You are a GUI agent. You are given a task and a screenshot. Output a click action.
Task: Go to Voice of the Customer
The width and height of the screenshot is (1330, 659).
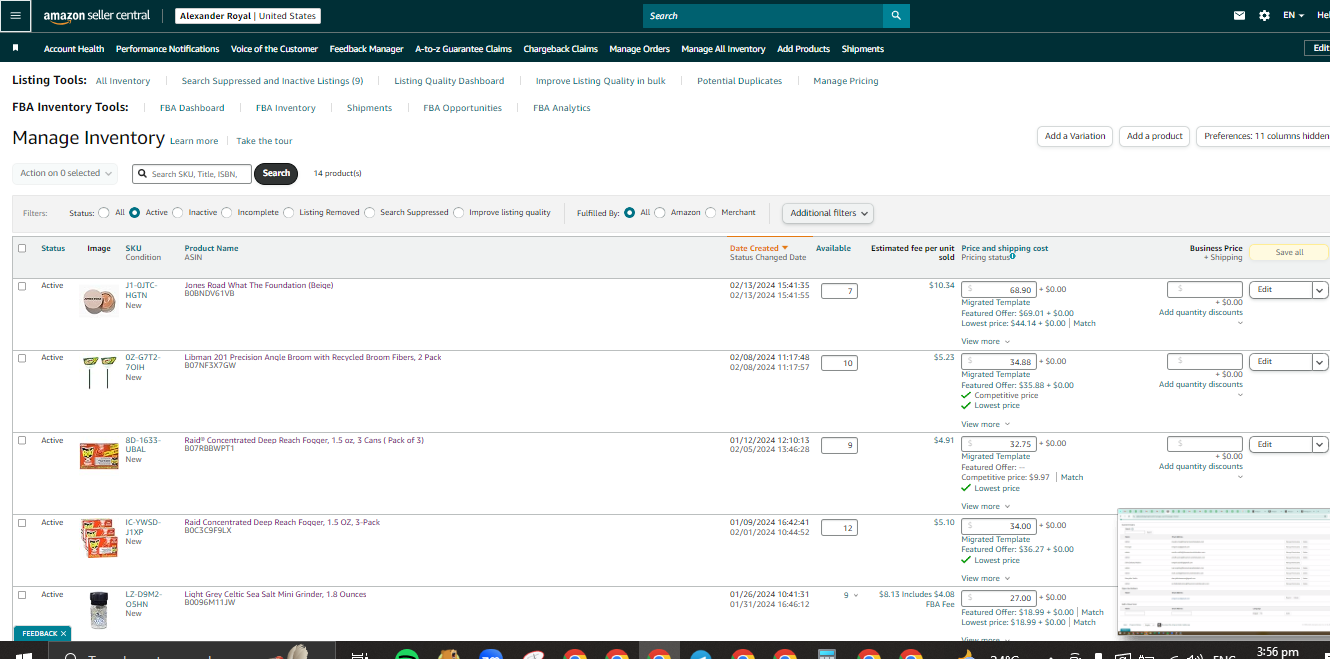274,48
